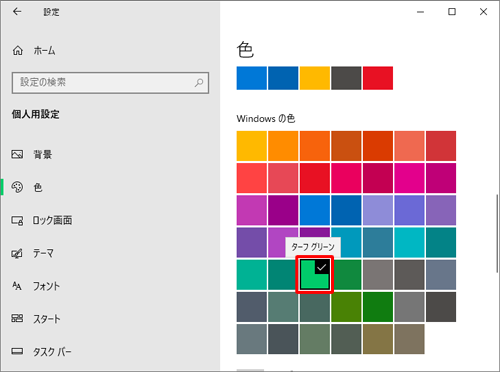The height and width of the screenshot is (372, 500).
Task: Go back using the arrow beside 設定
Action: click(x=17, y=12)
